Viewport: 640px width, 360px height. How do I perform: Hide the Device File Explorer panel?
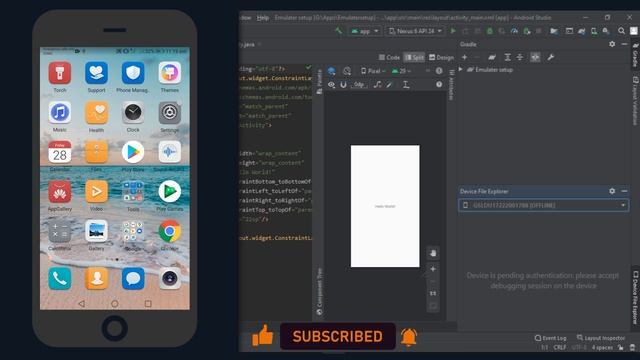coord(624,191)
